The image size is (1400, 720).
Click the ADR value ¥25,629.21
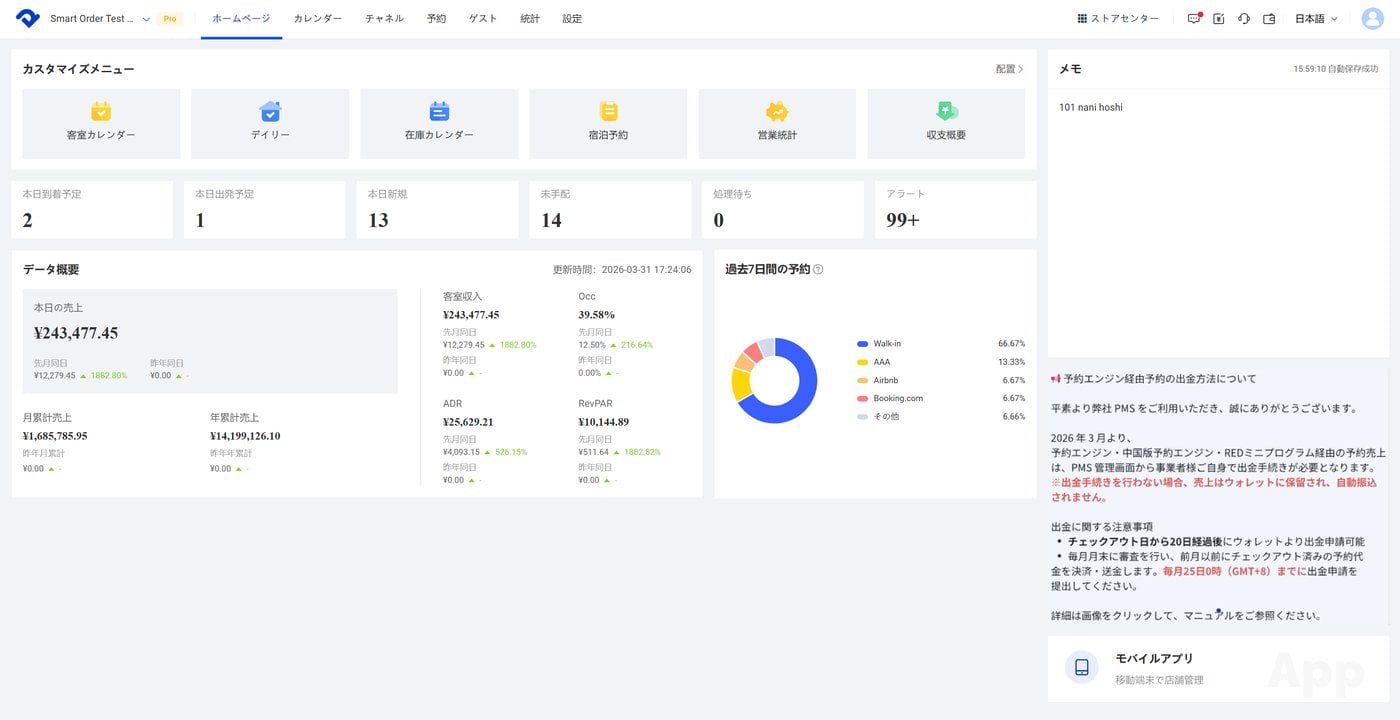(468, 422)
